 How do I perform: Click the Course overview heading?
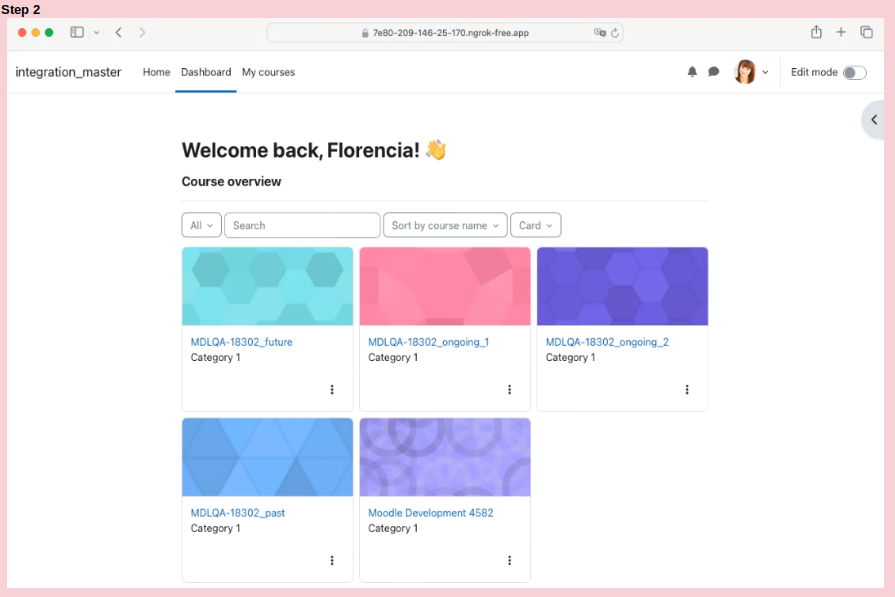pyautogui.click(x=231, y=181)
